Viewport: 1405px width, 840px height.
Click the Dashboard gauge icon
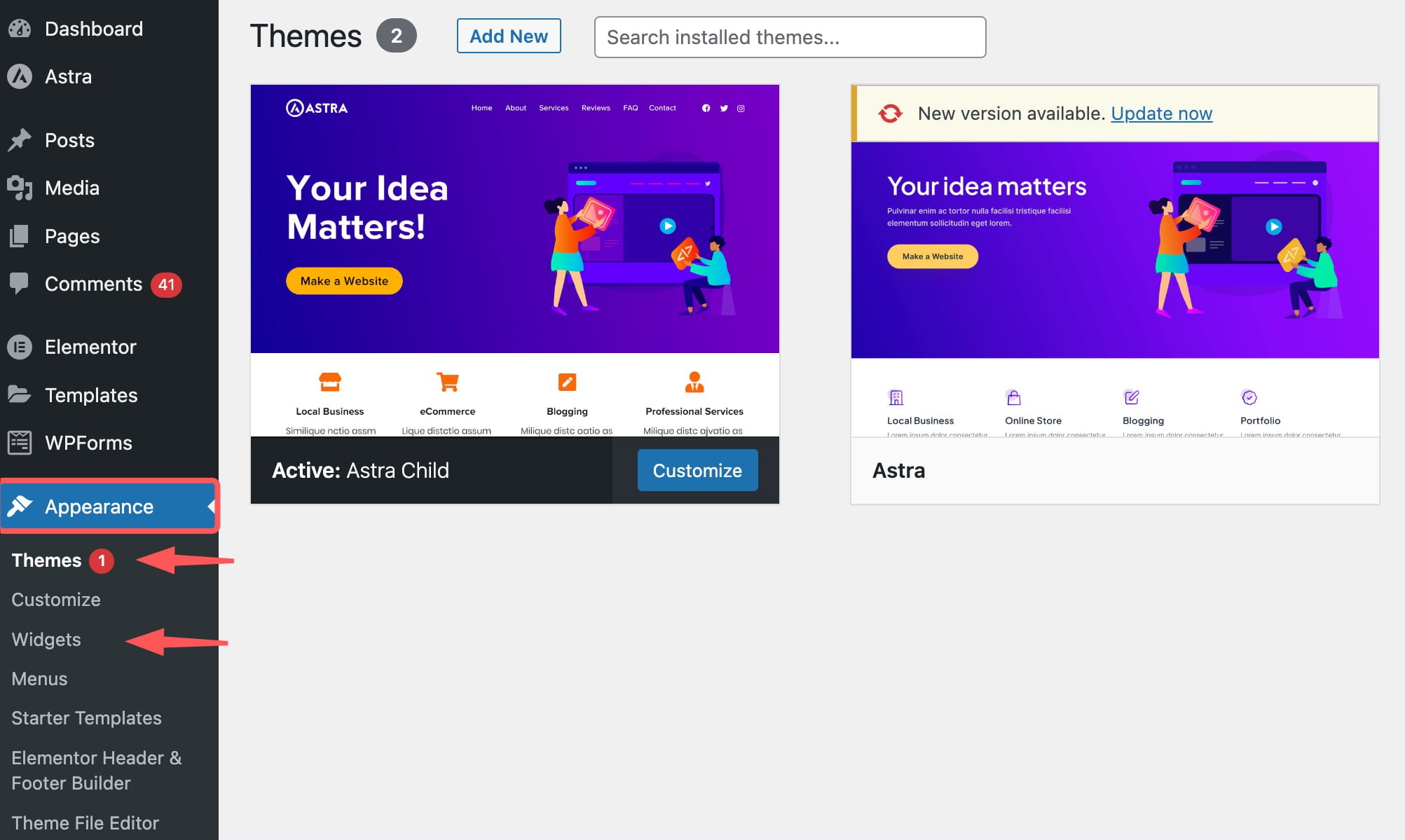20,29
